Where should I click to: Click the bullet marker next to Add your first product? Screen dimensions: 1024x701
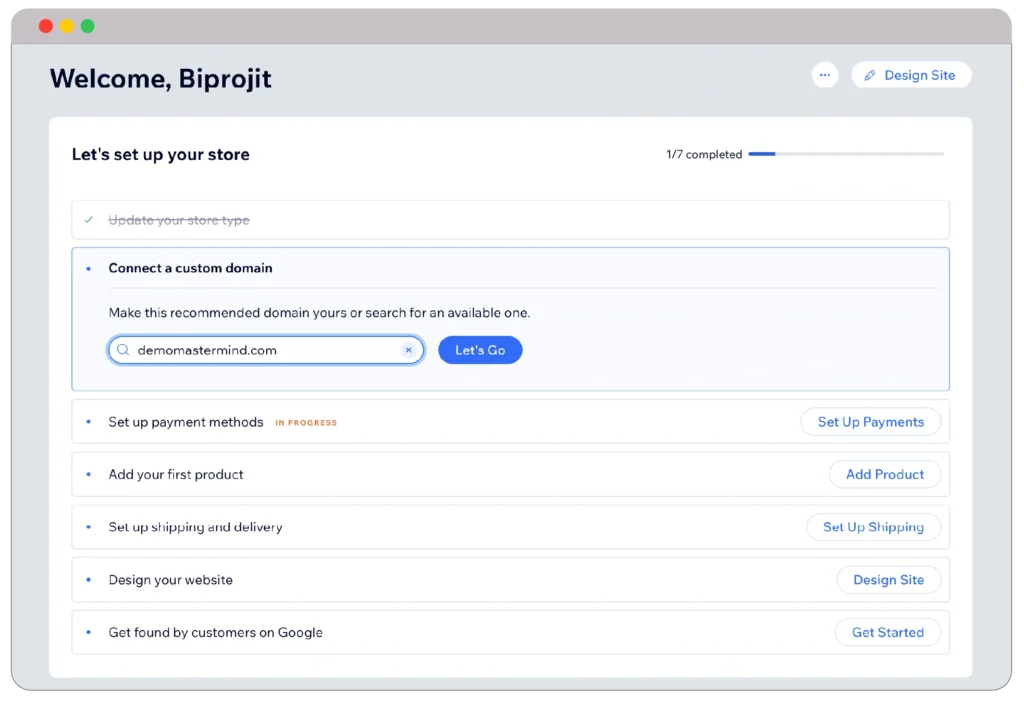click(88, 474)
